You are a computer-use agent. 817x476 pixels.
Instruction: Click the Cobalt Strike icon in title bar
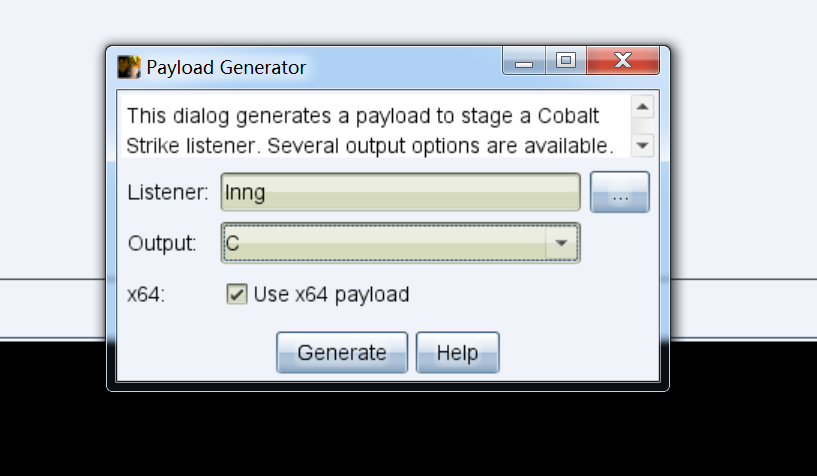tap(129, 67)
